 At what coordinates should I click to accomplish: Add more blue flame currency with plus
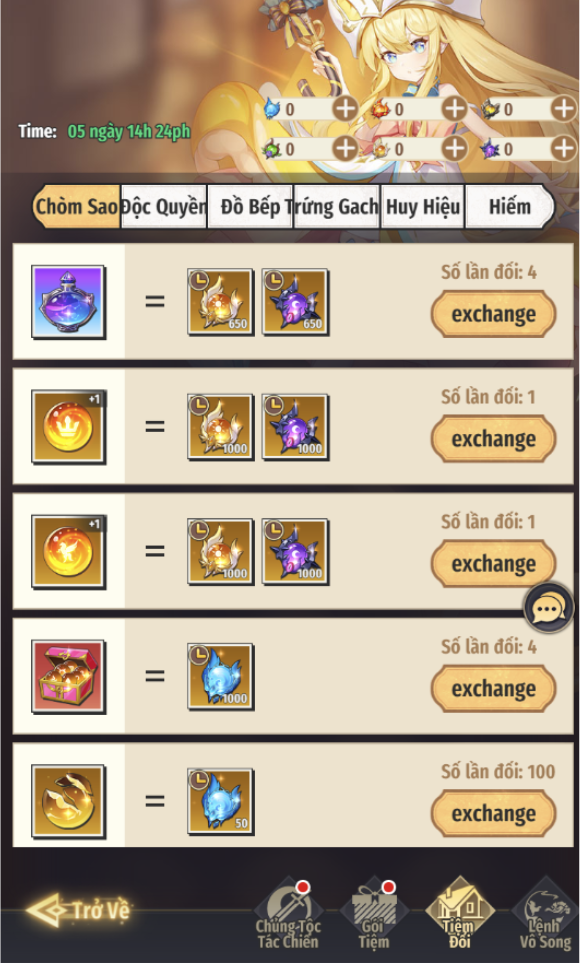[x=345, y=109]
